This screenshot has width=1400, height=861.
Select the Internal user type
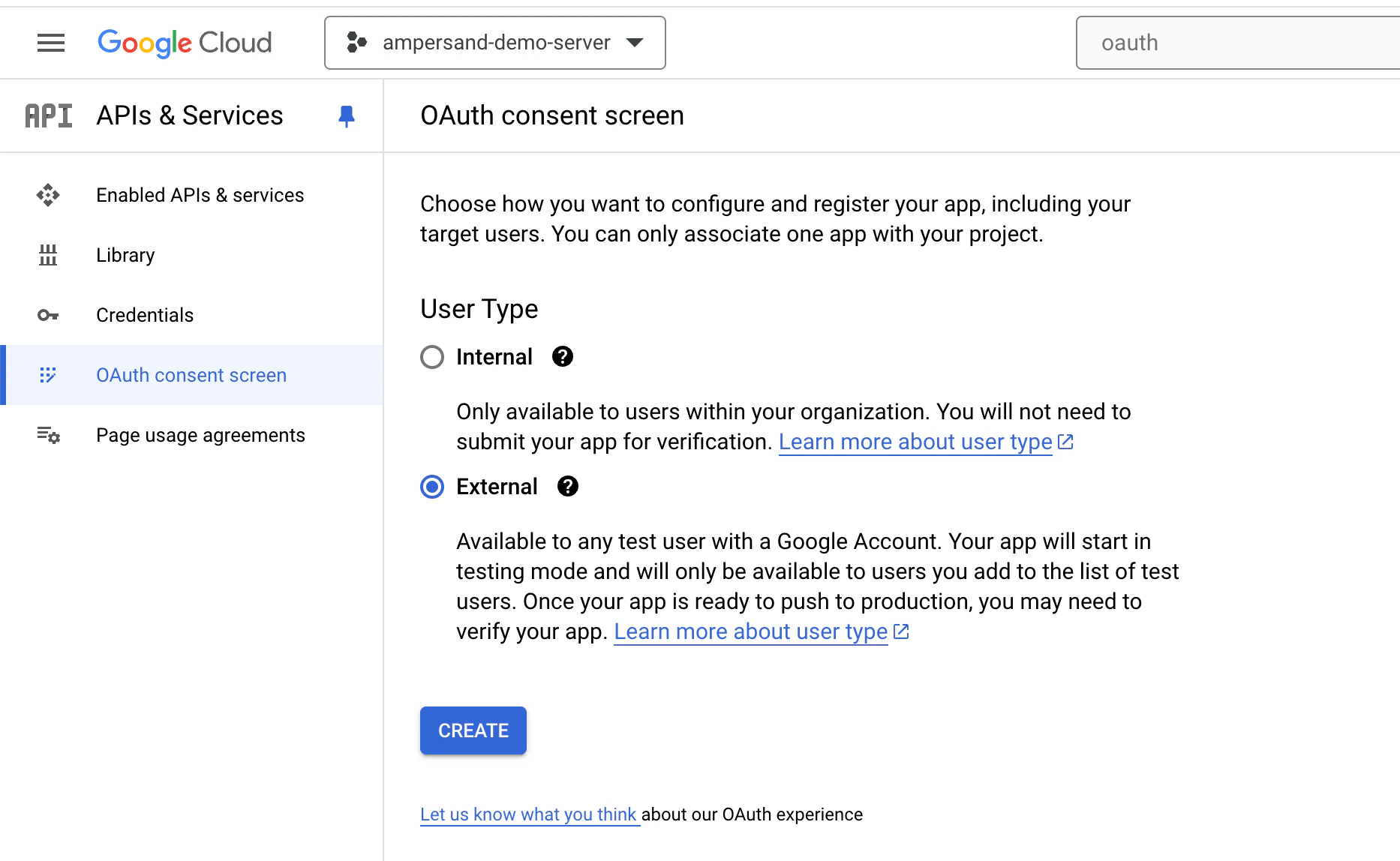[432, 357]
